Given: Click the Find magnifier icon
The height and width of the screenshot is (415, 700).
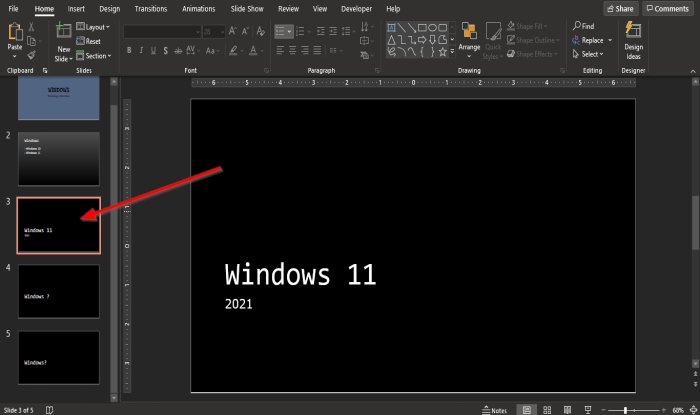Looking at the screenshot, I should (577, 26).
